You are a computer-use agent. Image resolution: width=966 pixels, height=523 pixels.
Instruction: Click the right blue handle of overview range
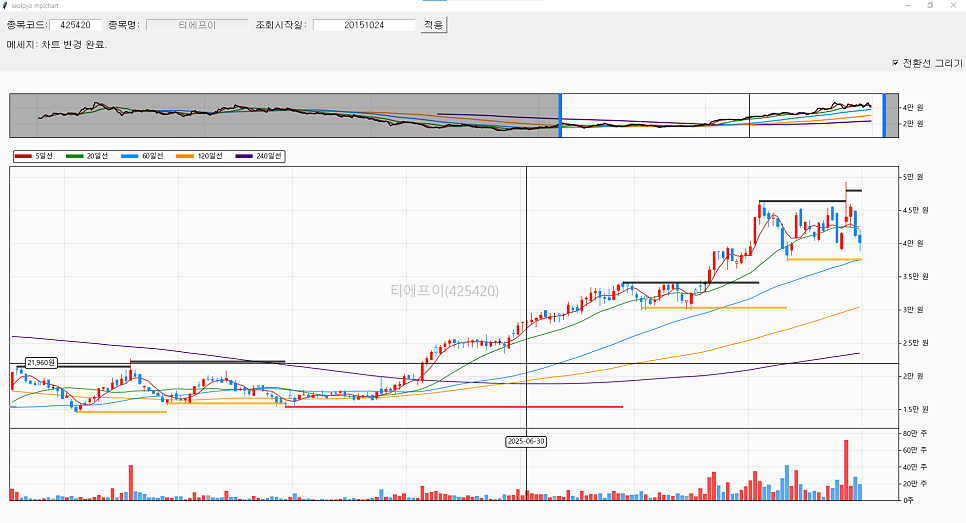(884, 115)
